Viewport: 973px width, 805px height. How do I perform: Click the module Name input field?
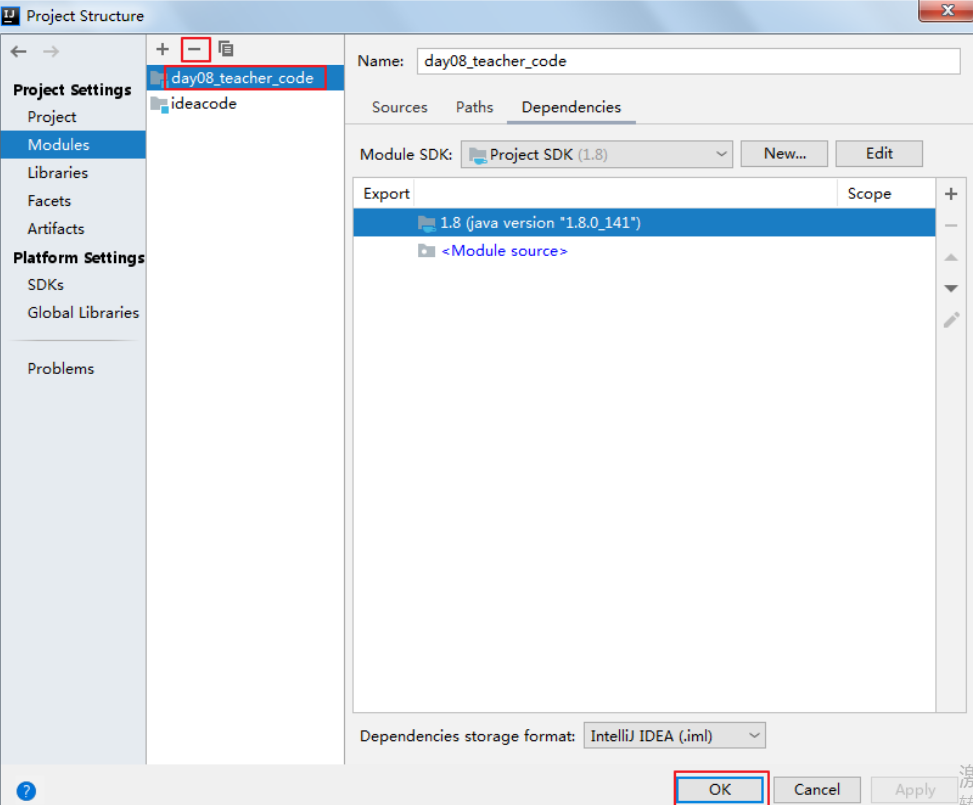689,61
